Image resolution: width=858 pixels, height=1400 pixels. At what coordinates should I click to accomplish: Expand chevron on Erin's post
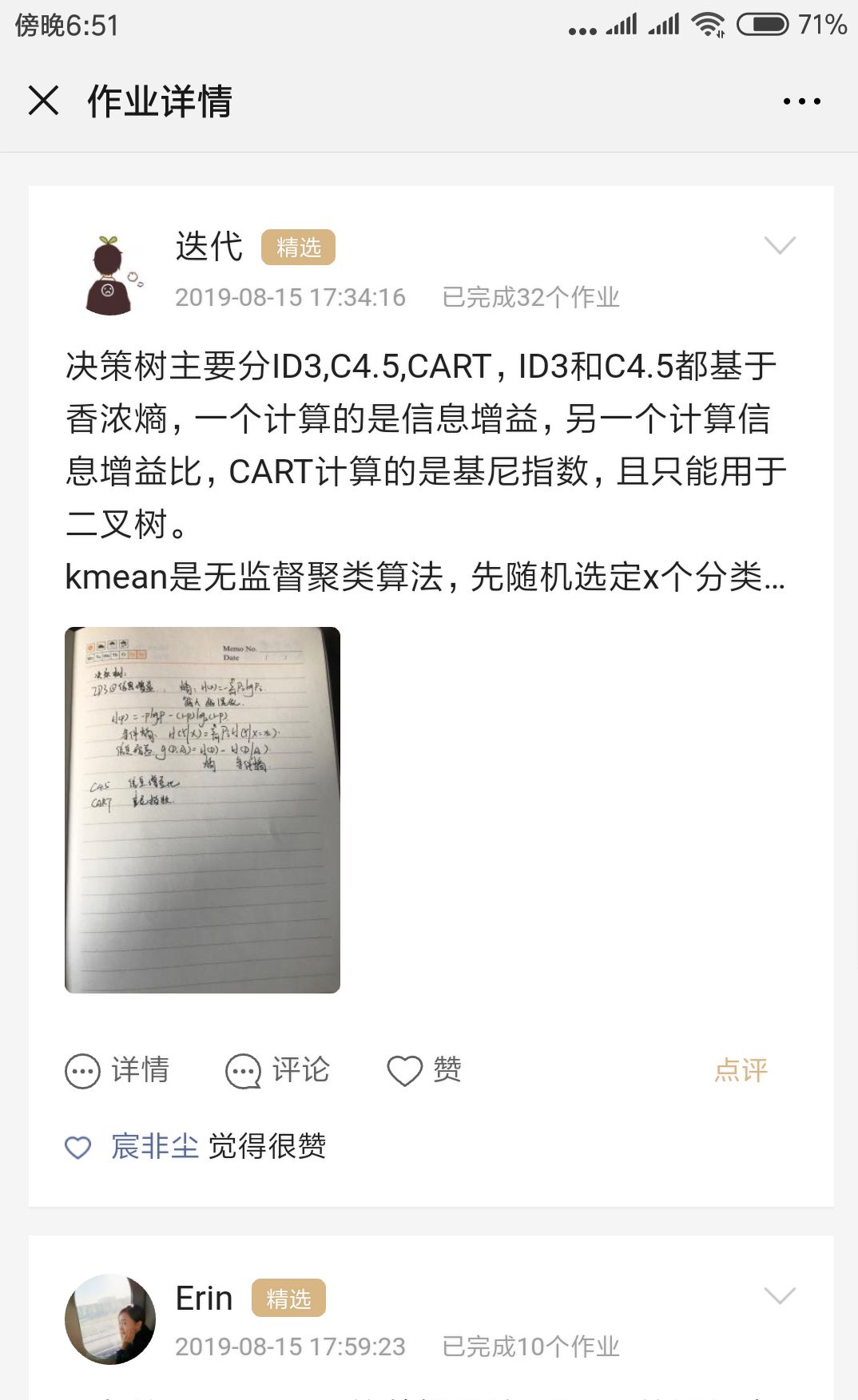(780, 1295)
